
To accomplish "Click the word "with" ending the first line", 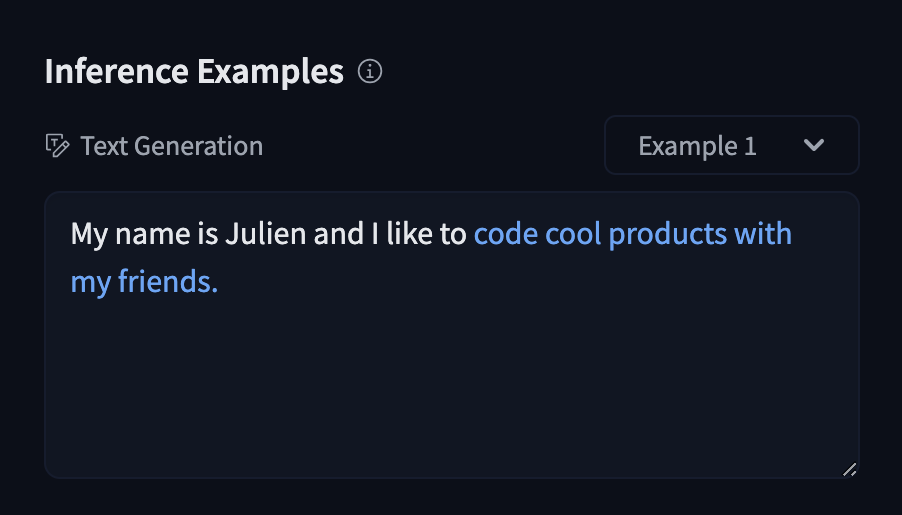I will click(x=763, y=234).
